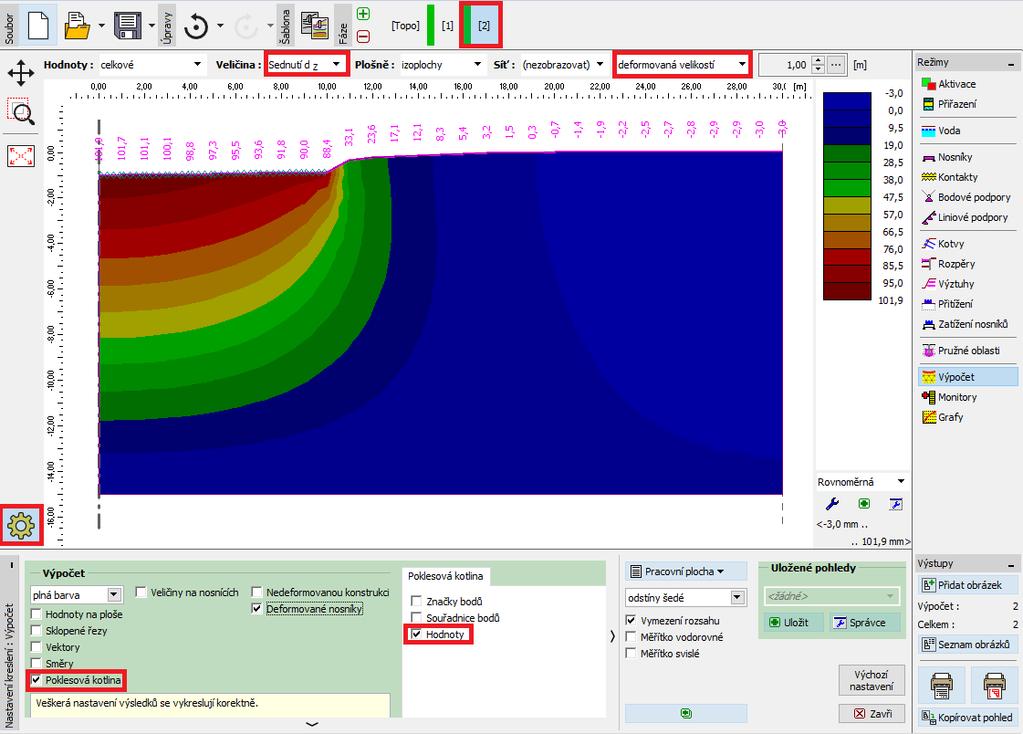Click Výchozí nastavení button

pyautogui.click(x=871, y=680)
